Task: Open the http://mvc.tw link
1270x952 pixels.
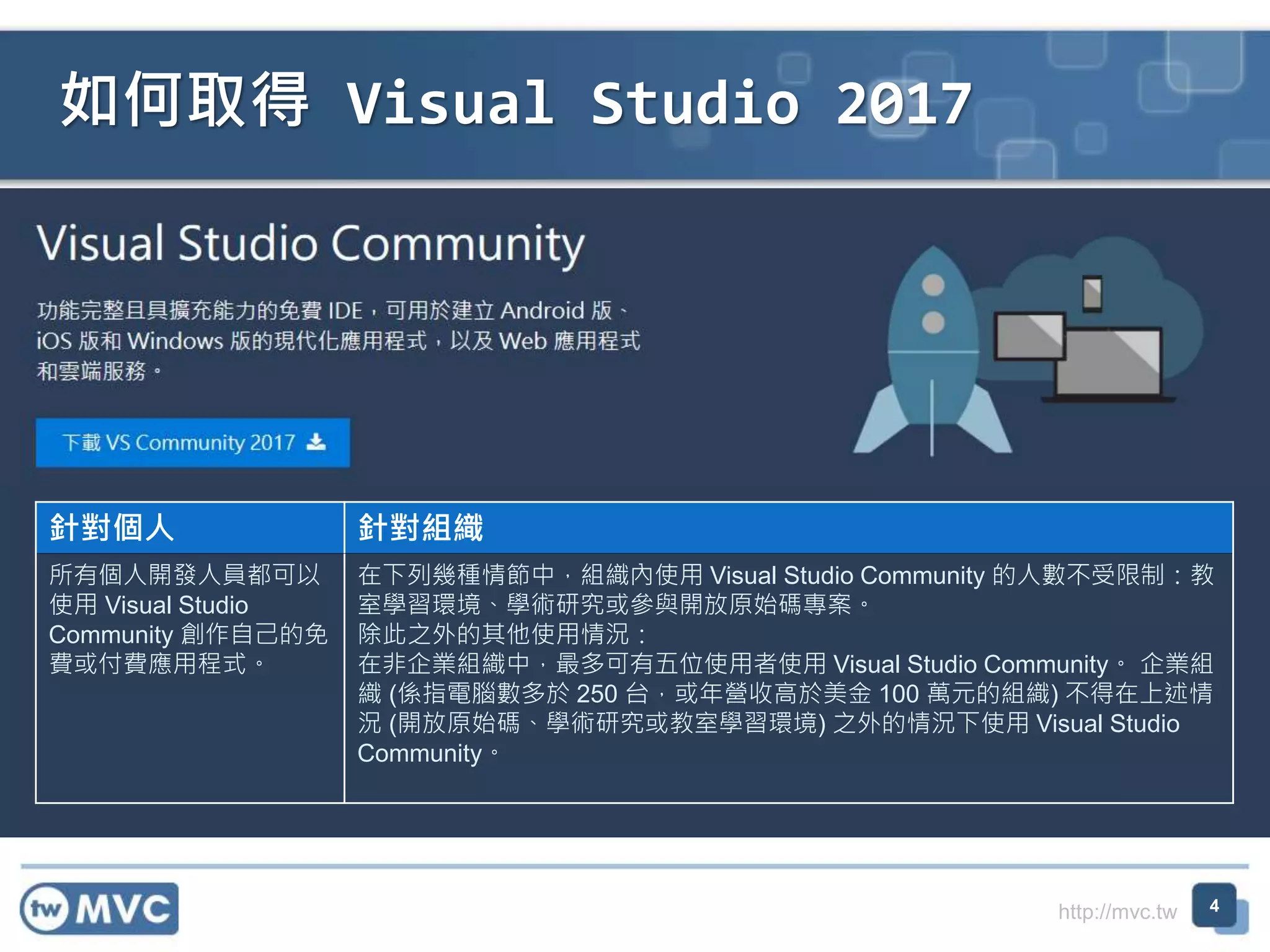Action: (x=1117, y=912)
